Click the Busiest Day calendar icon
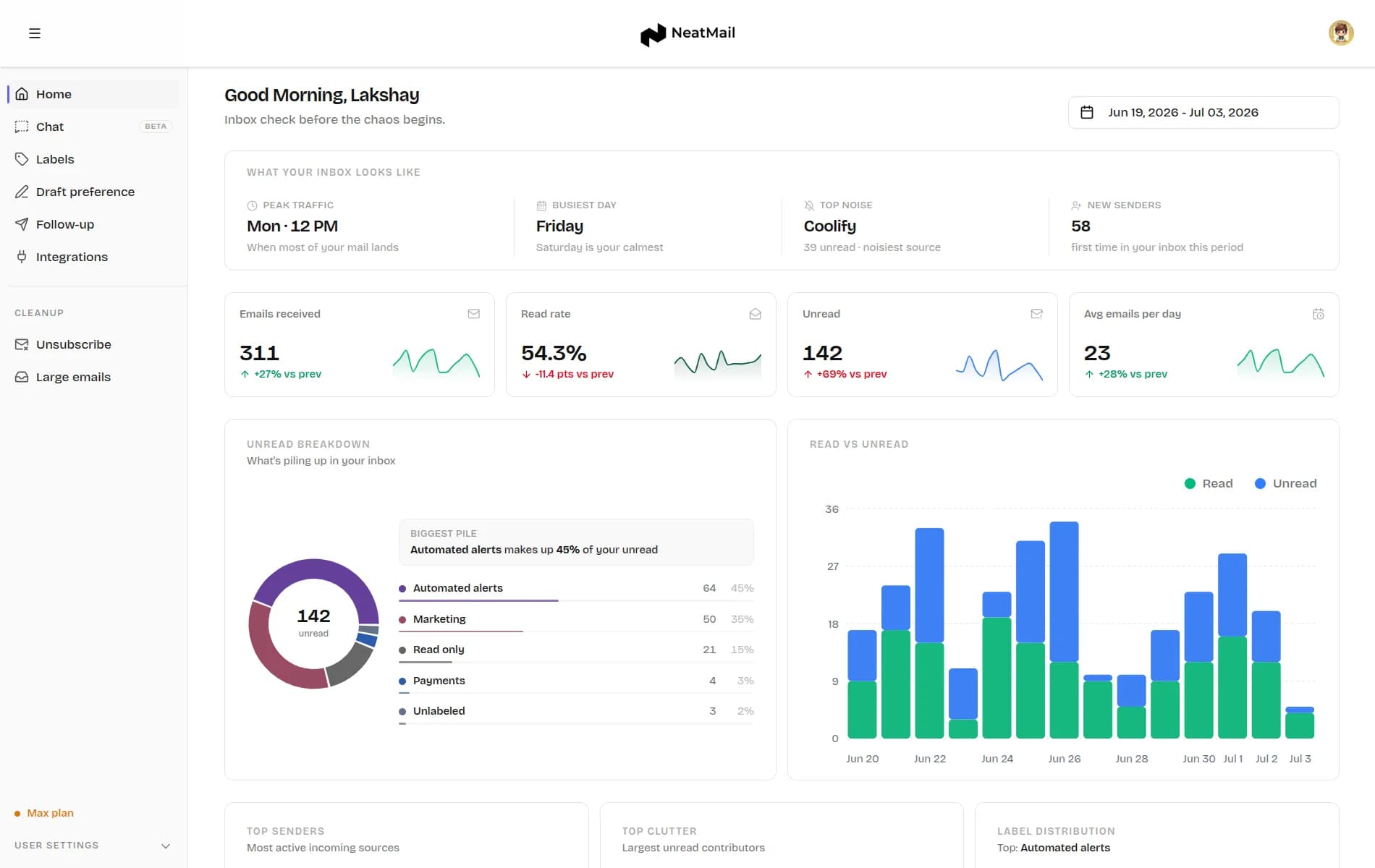 [541, 205]
